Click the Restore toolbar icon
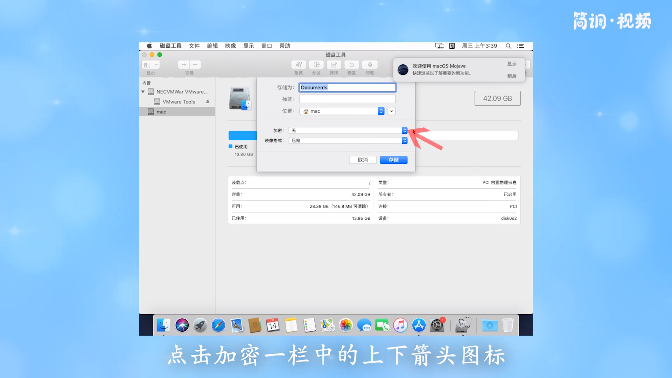 351,65
